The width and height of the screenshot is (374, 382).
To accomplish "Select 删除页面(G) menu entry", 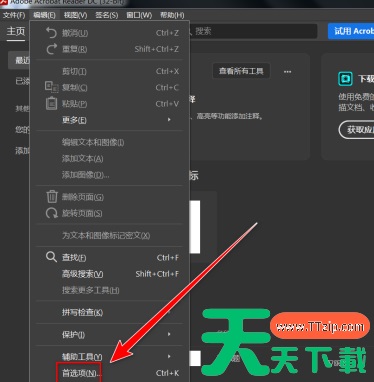I will tap(109, 197).
